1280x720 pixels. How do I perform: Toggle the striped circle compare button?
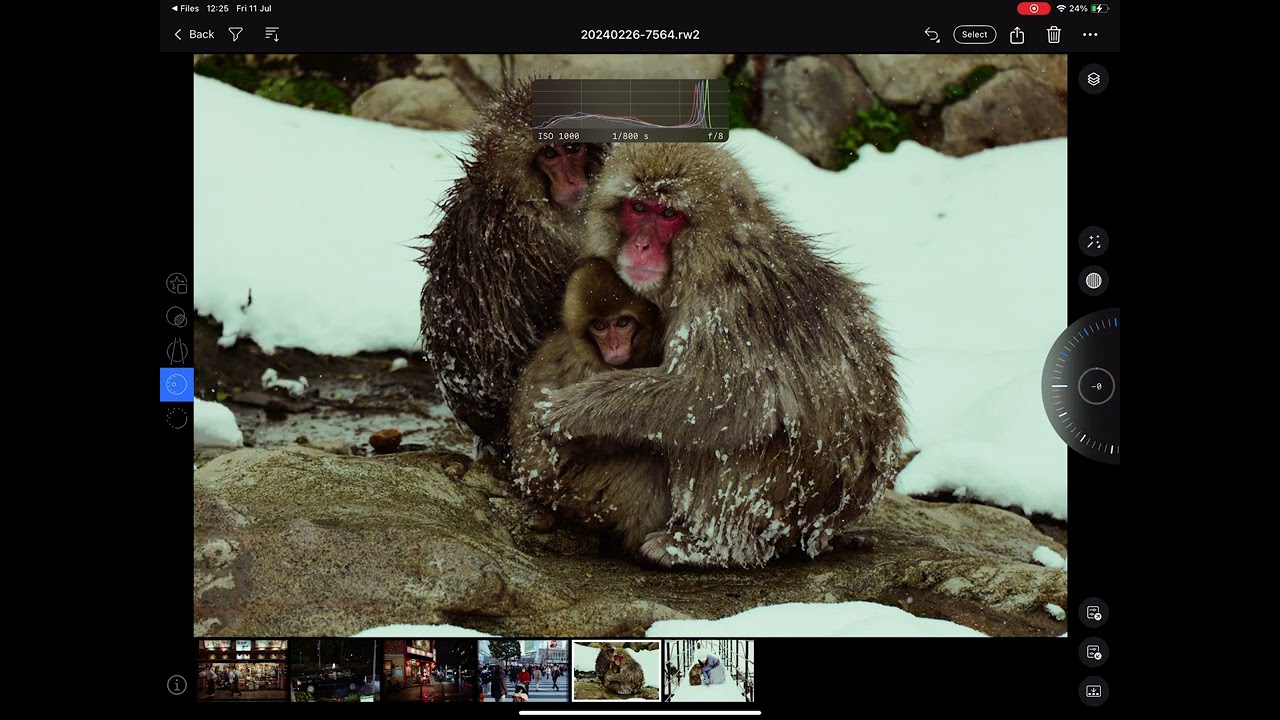pos(1094,281)
